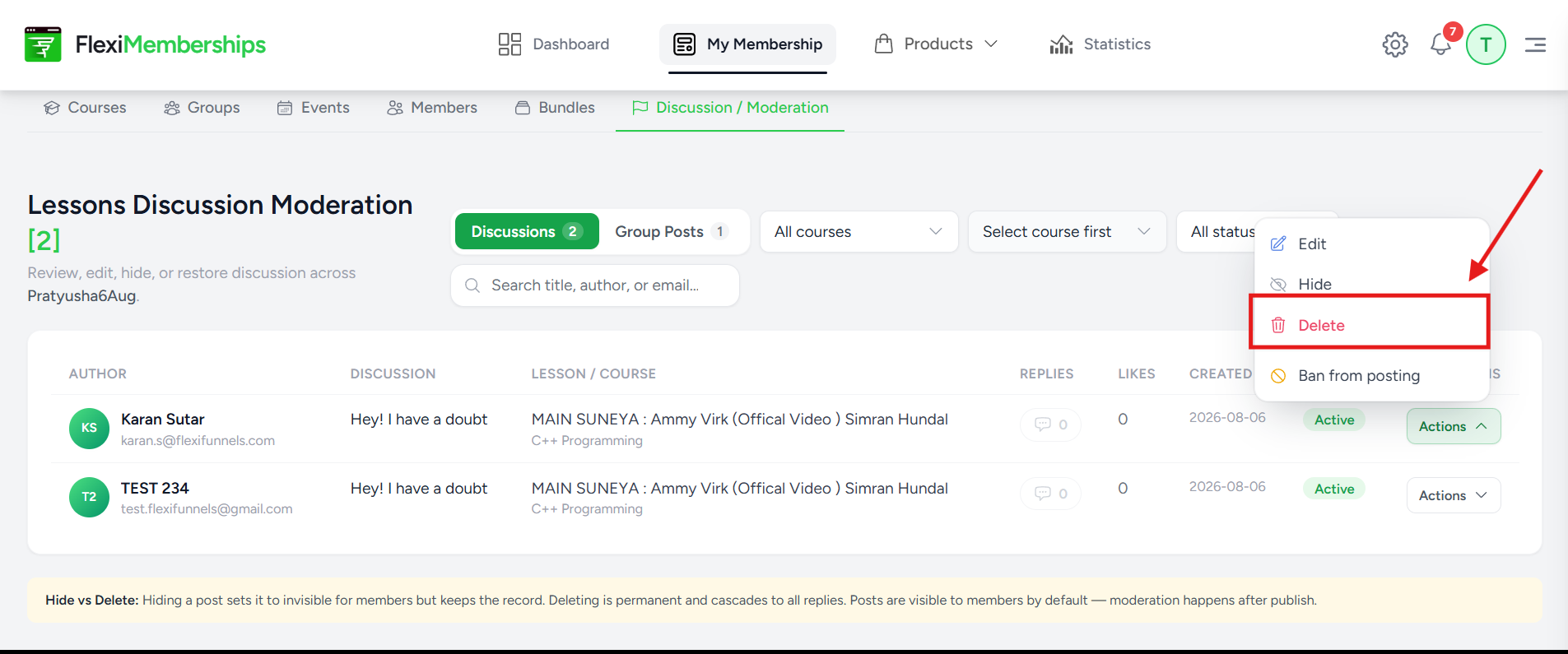Go to the Dashboard tab

[554, 44]
